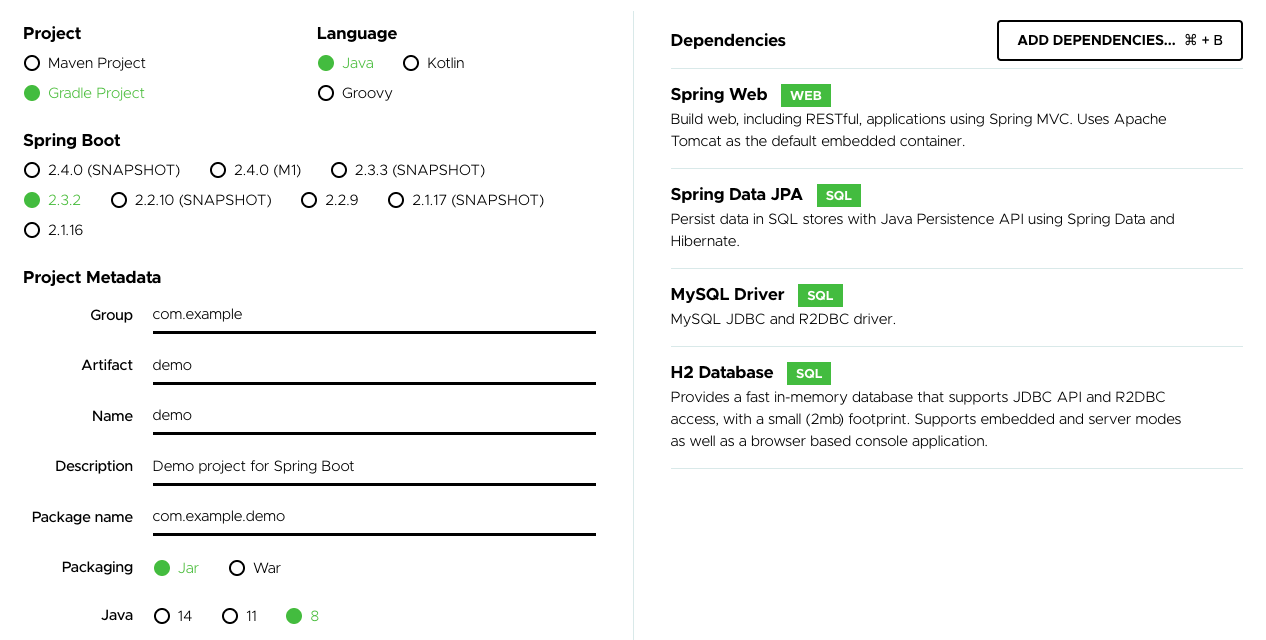Image resolution: width=1266 pixels, height=640 pixels.
Task: Select the Maven Project radio button
Action: pos(31,63)
